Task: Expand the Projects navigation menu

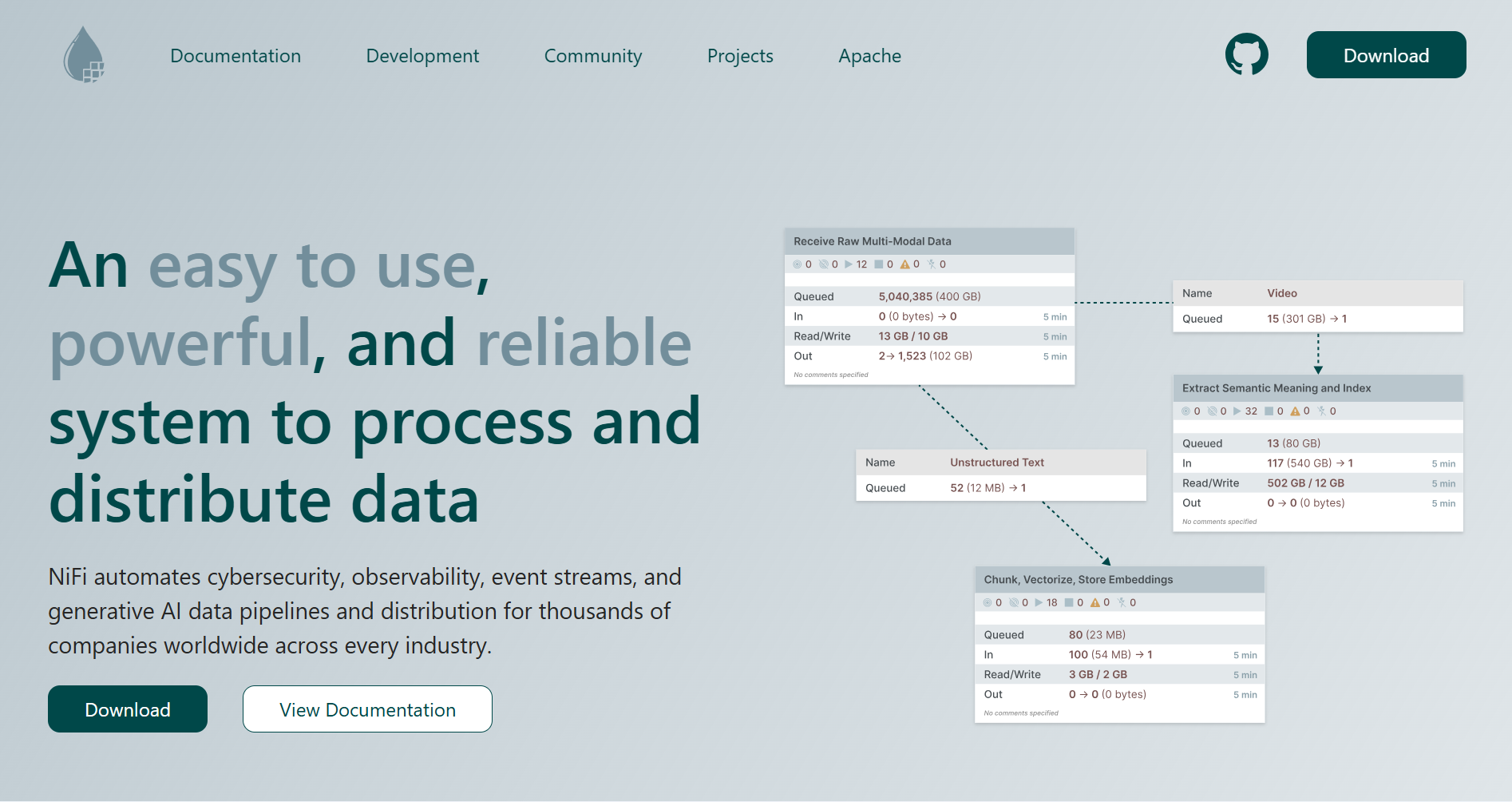Action: point(740,56)
